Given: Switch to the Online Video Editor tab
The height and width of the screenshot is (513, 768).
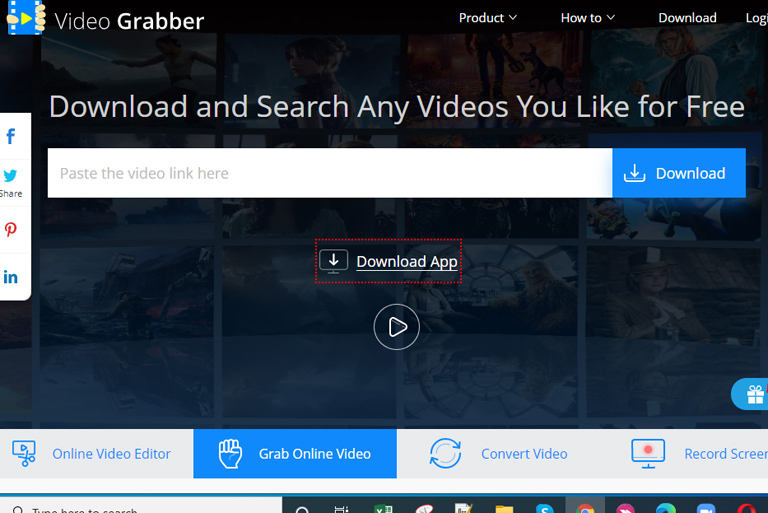Looking at the screenshot, I should [x=96, y=454].
